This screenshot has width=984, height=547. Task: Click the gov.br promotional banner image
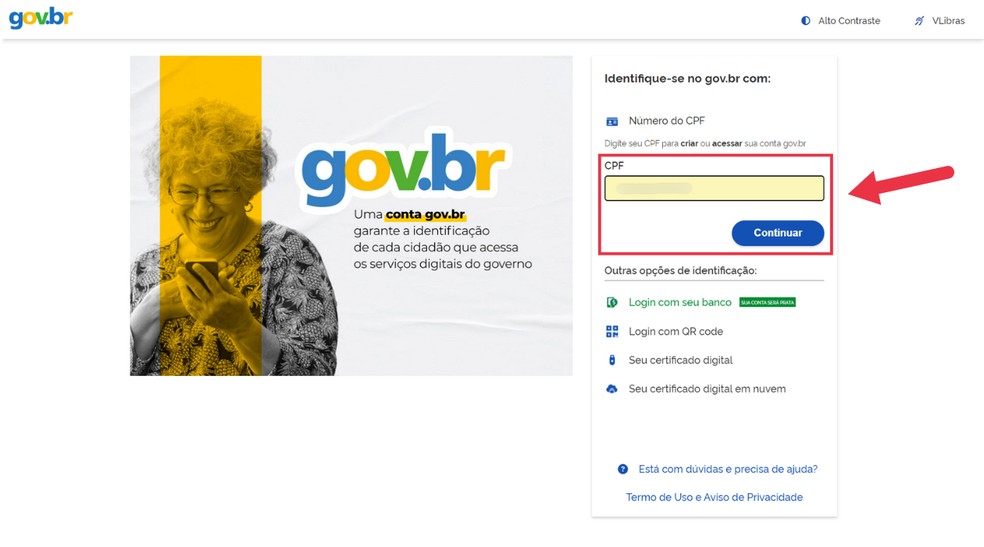click(x=351, y=216)
